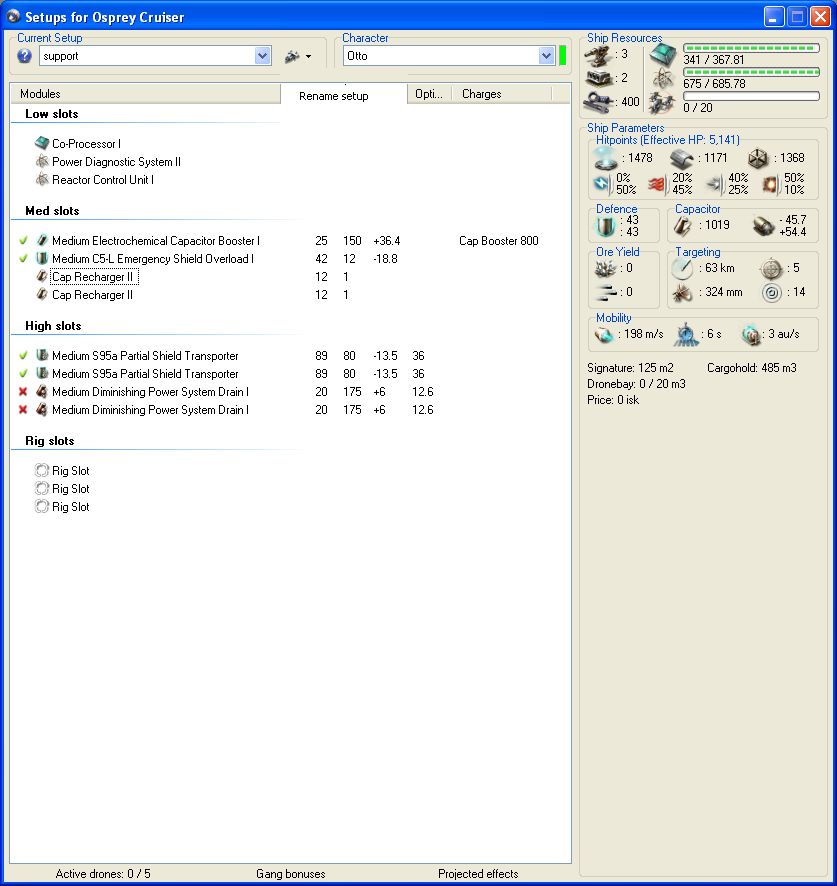Open Gang bonuses in the status bar
This screenshot has height=886, width=837.
290,874
